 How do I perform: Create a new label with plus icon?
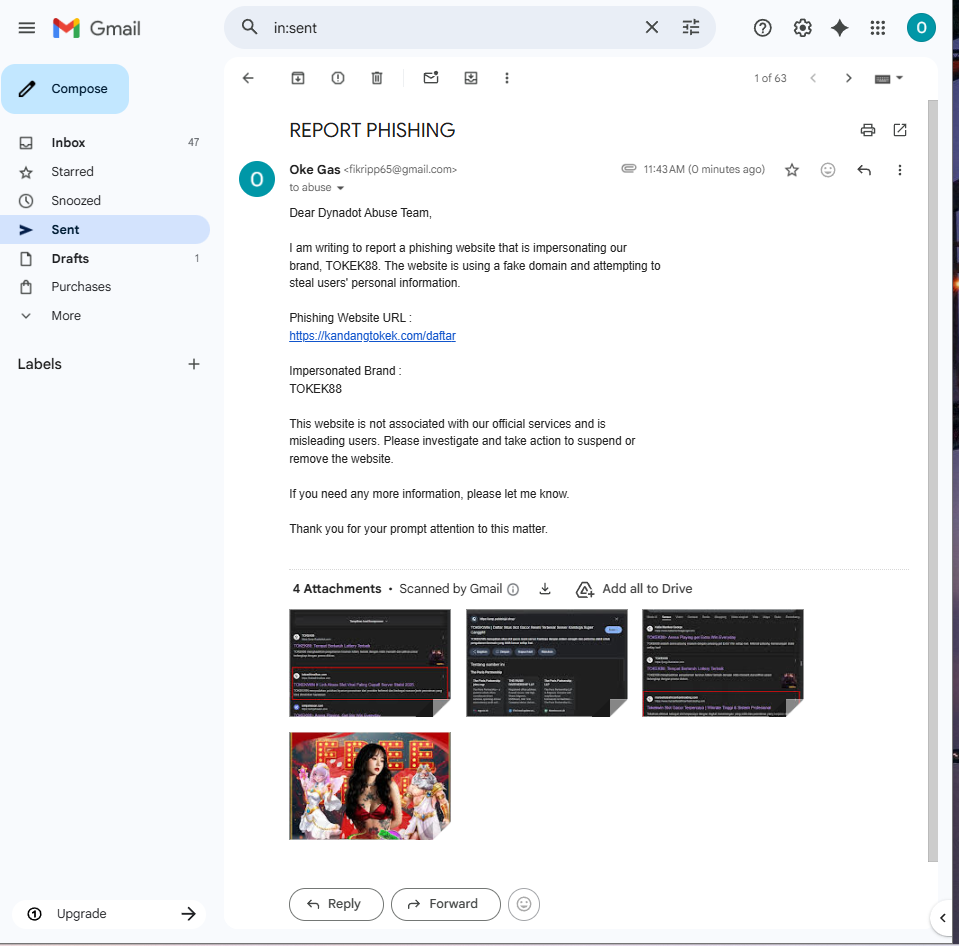click(x=194, y=364)
